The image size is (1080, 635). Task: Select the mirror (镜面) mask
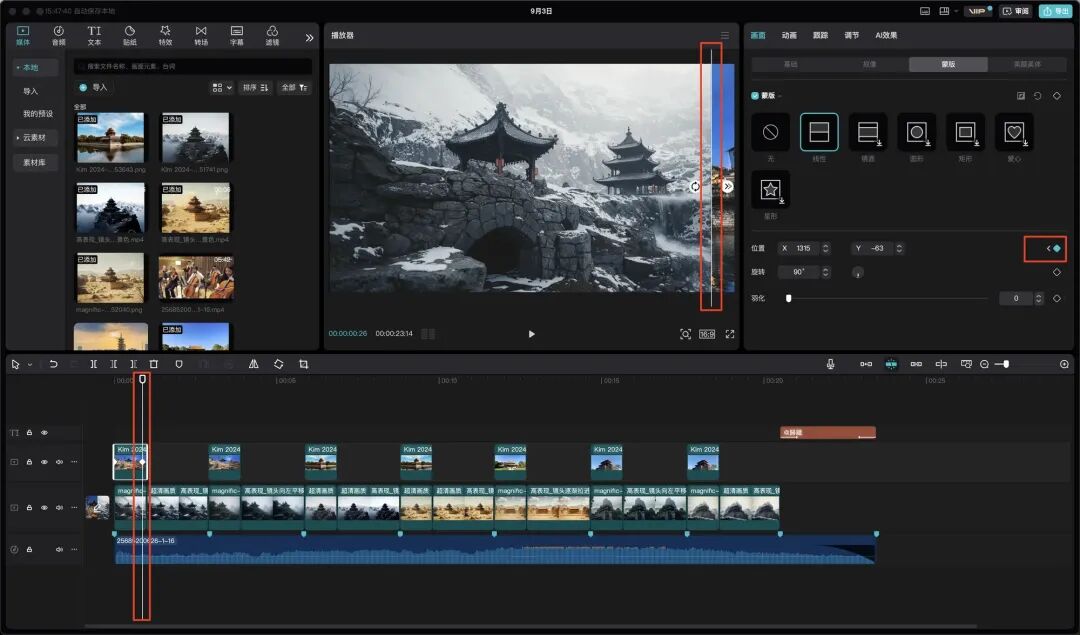[x=868, y=132]
